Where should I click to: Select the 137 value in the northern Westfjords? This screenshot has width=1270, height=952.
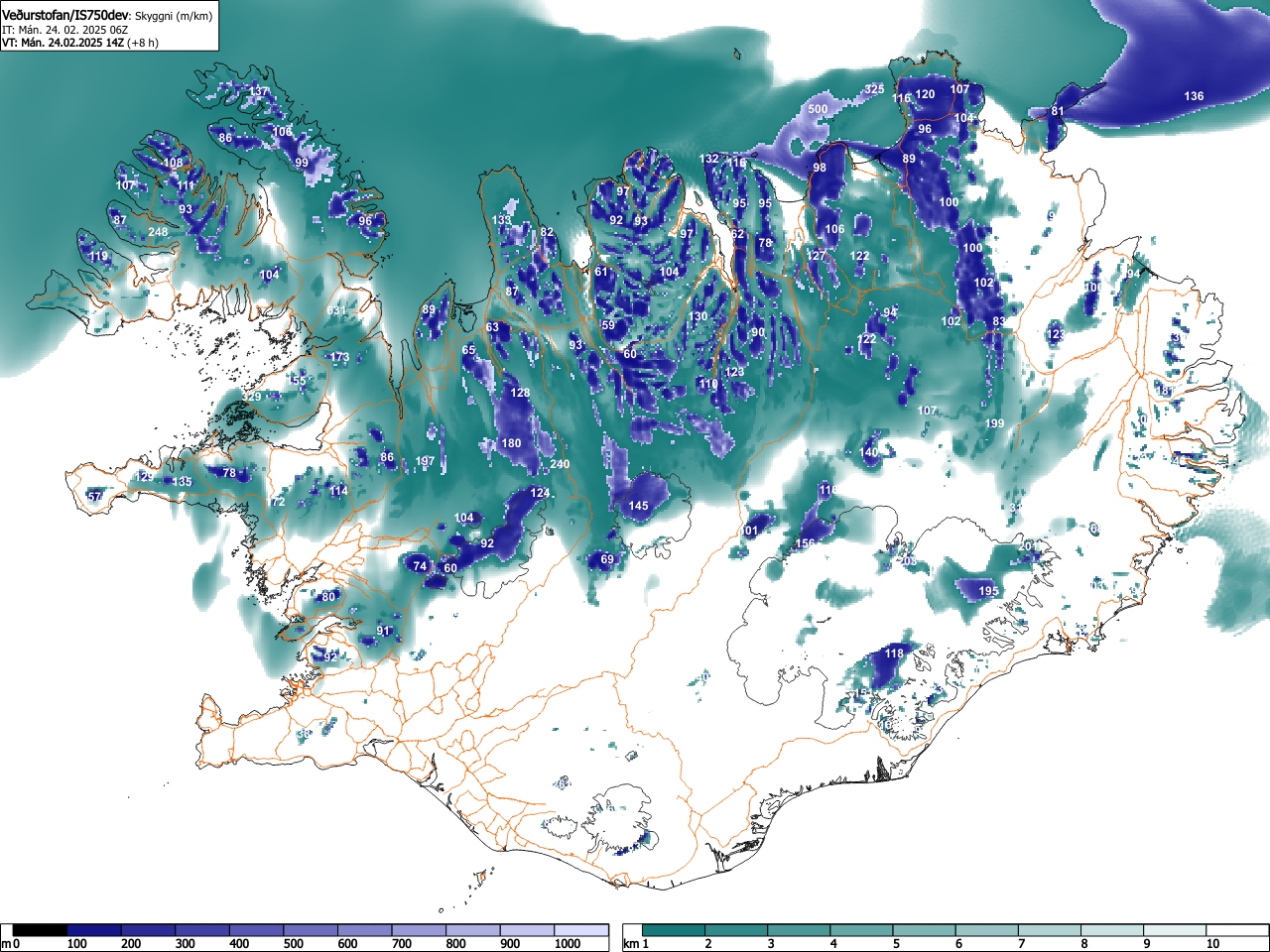point(258,91)
